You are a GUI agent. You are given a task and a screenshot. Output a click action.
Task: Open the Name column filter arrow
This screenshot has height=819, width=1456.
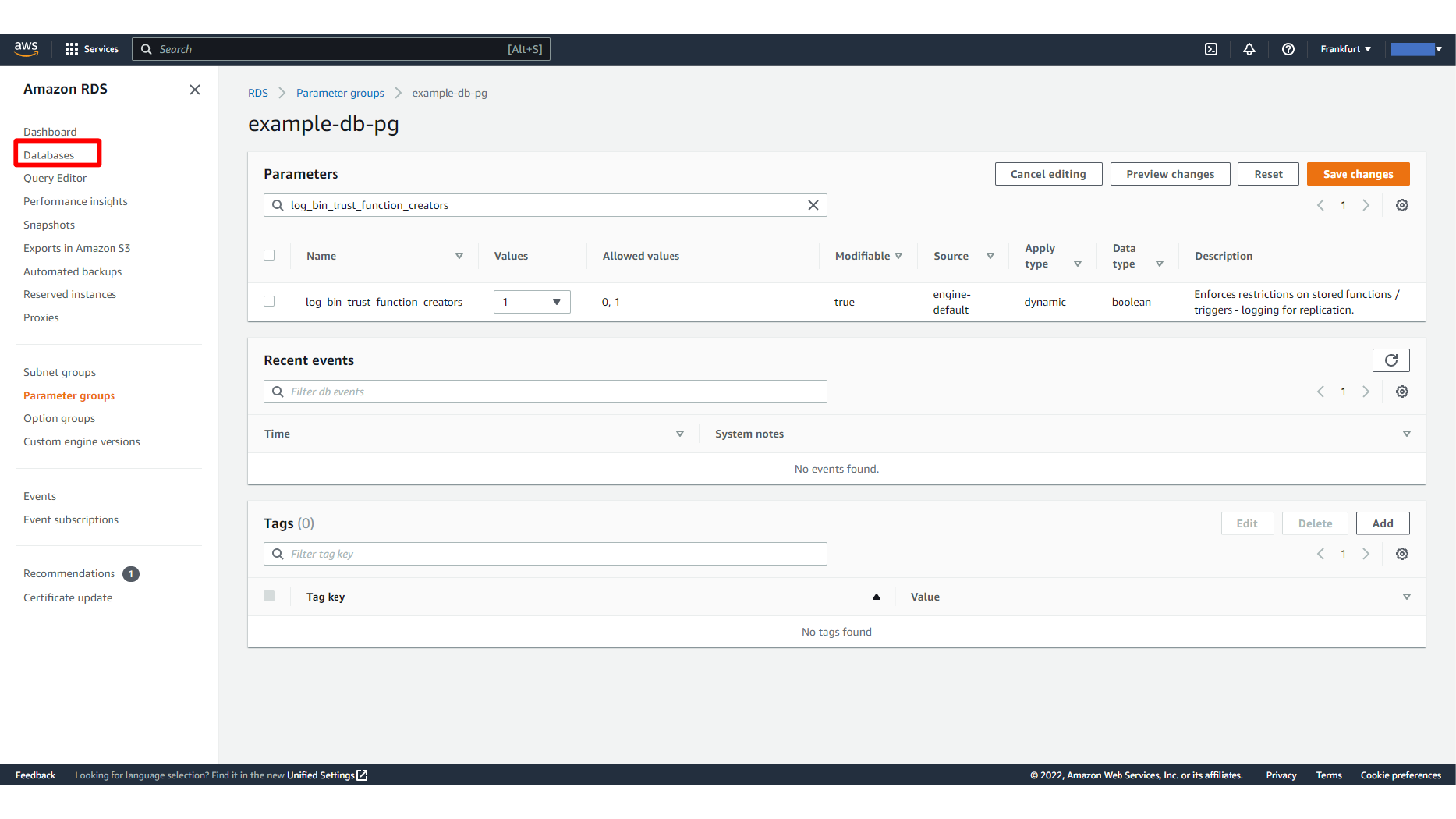pyautogui.click(x=459, y=256)
